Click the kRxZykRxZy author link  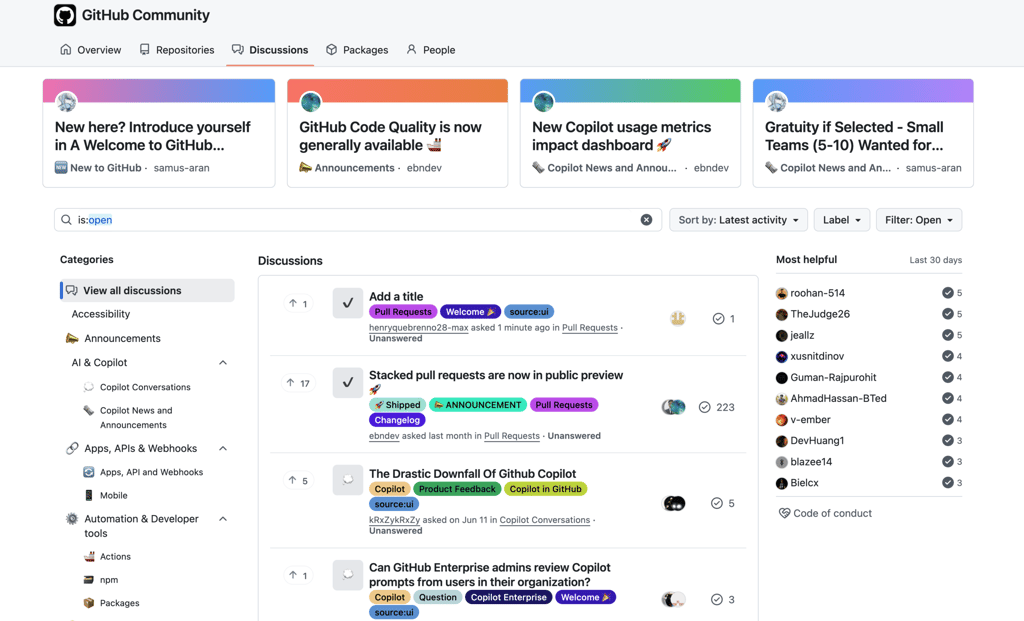pos(394,520)
